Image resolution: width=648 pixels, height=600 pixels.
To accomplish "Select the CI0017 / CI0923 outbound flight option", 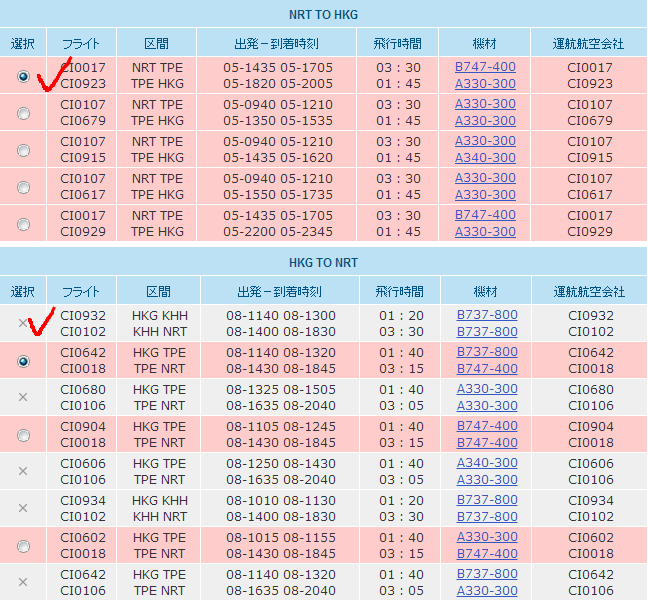I will pyautogui.click(x=23, y=76).
